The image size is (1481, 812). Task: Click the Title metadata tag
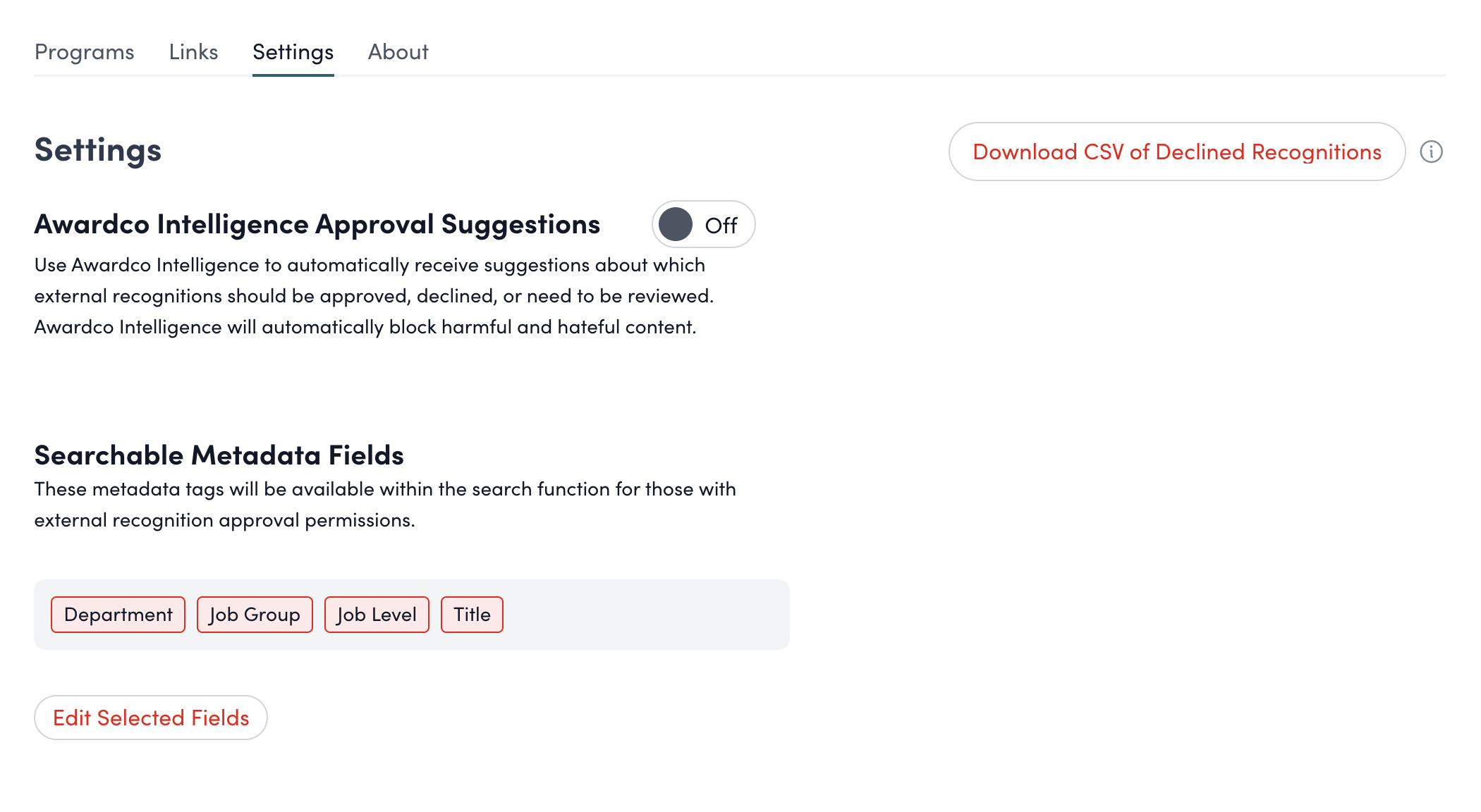tap(472, 615)
